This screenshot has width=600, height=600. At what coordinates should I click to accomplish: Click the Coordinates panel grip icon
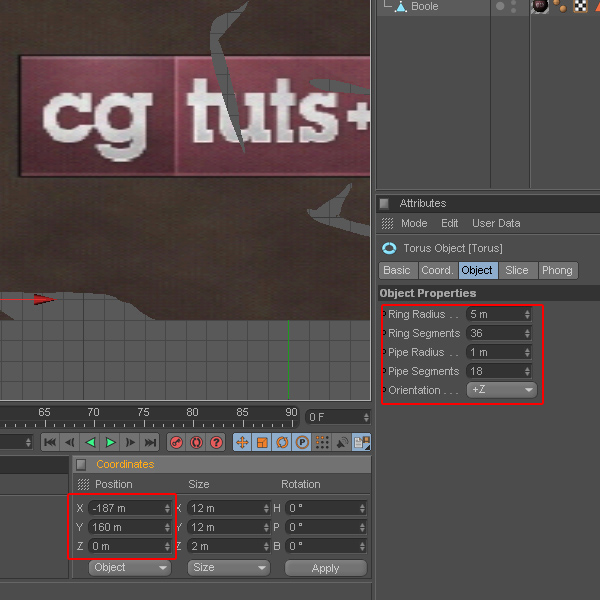[81, 465]
